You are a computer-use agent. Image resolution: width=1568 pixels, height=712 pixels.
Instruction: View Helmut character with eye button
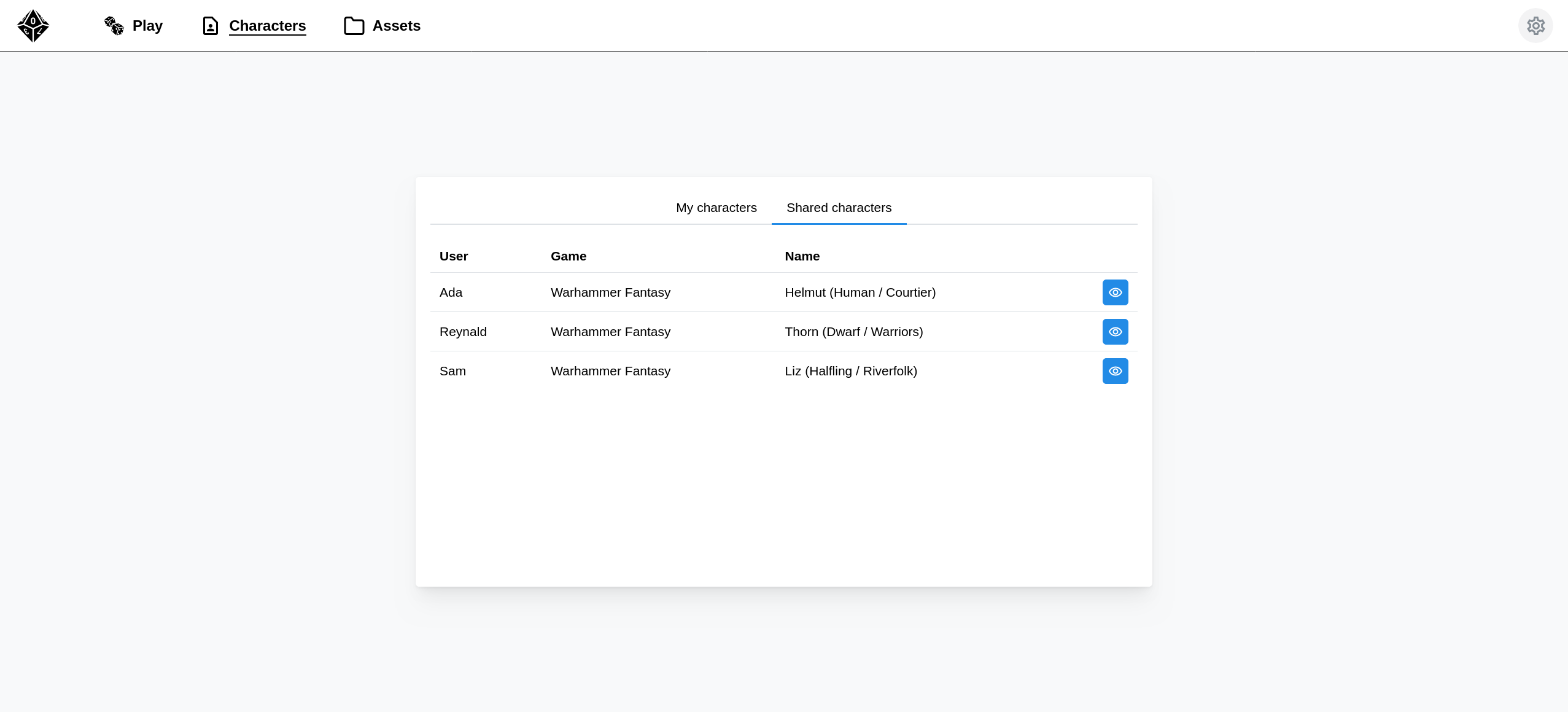point(1115,292)
